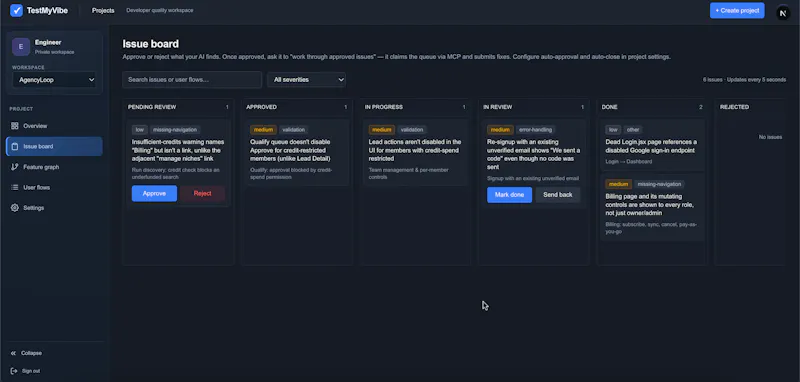Screen dimensions: 800x382
Task: Send back the re-signup issue
Action: 558,195
